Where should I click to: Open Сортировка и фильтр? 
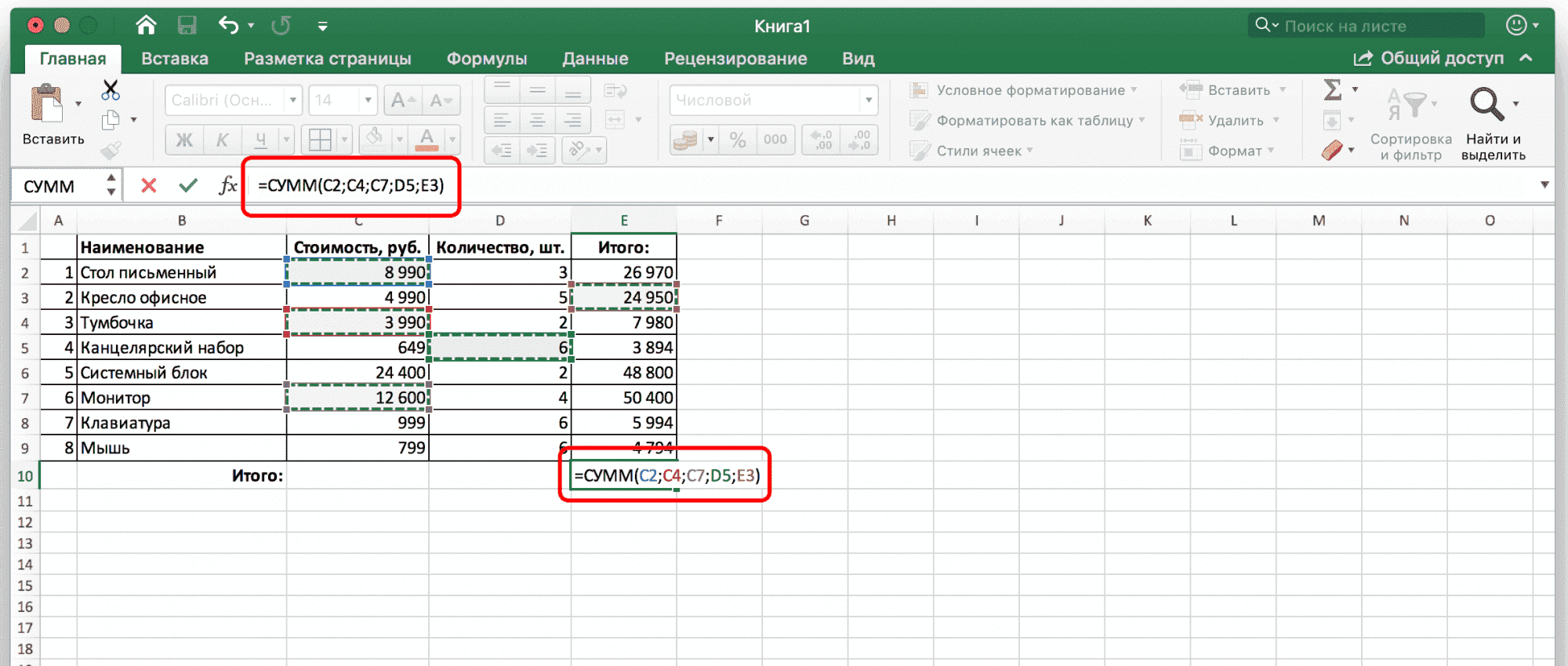tap(1411, 124)
